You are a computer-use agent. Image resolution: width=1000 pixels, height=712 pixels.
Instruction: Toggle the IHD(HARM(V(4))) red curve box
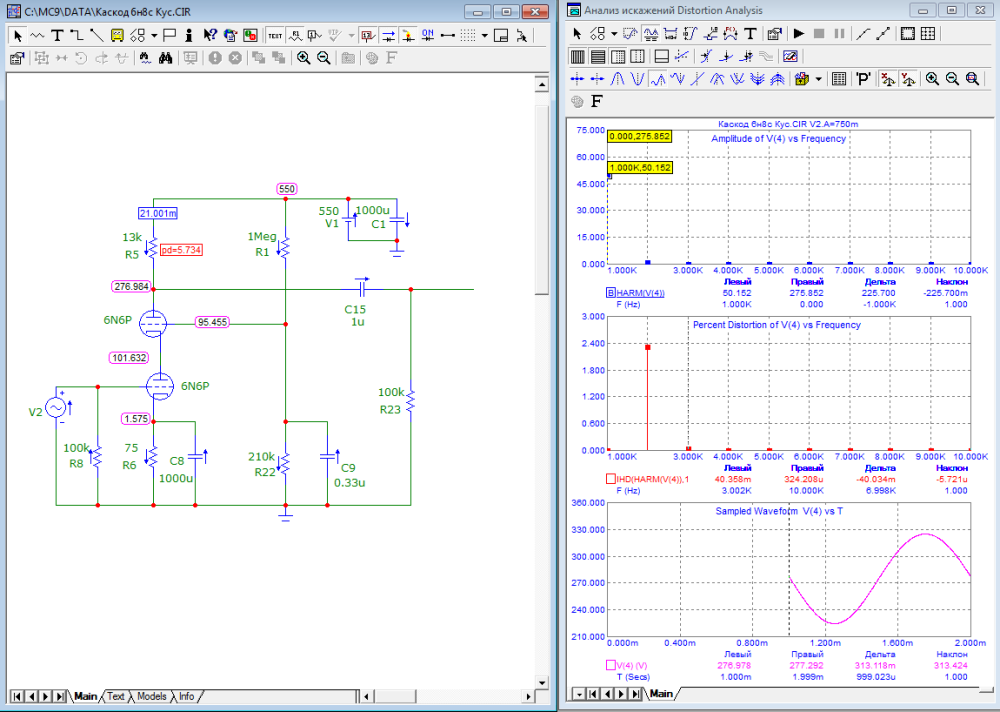(x=610, y=479)
